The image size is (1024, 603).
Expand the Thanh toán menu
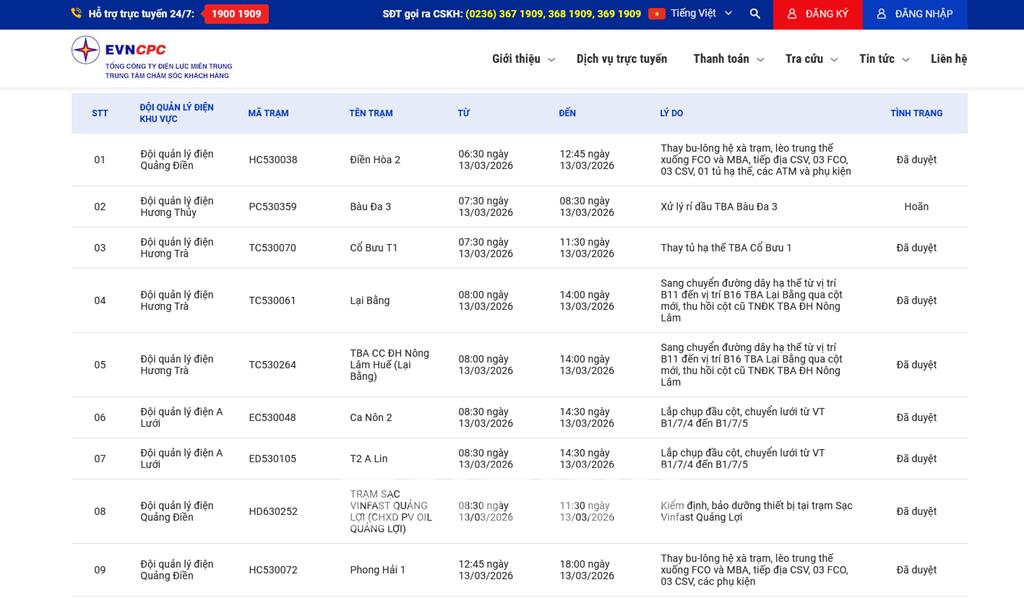point(728,59)
